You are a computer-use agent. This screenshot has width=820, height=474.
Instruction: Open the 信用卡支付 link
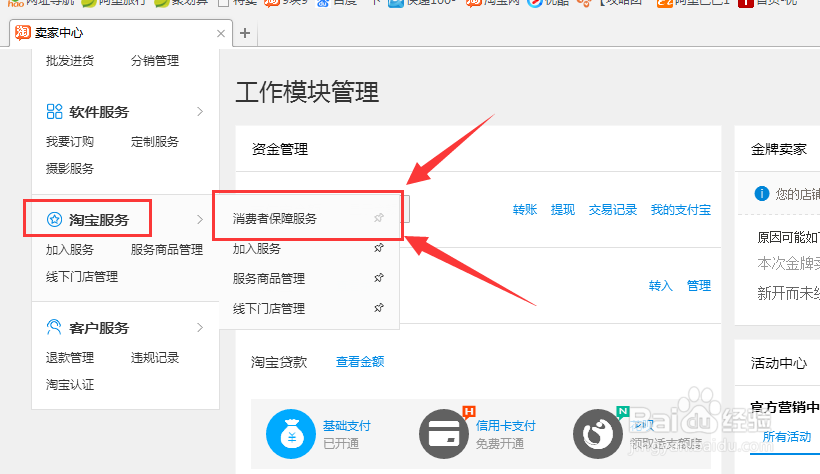pos(506,426)
